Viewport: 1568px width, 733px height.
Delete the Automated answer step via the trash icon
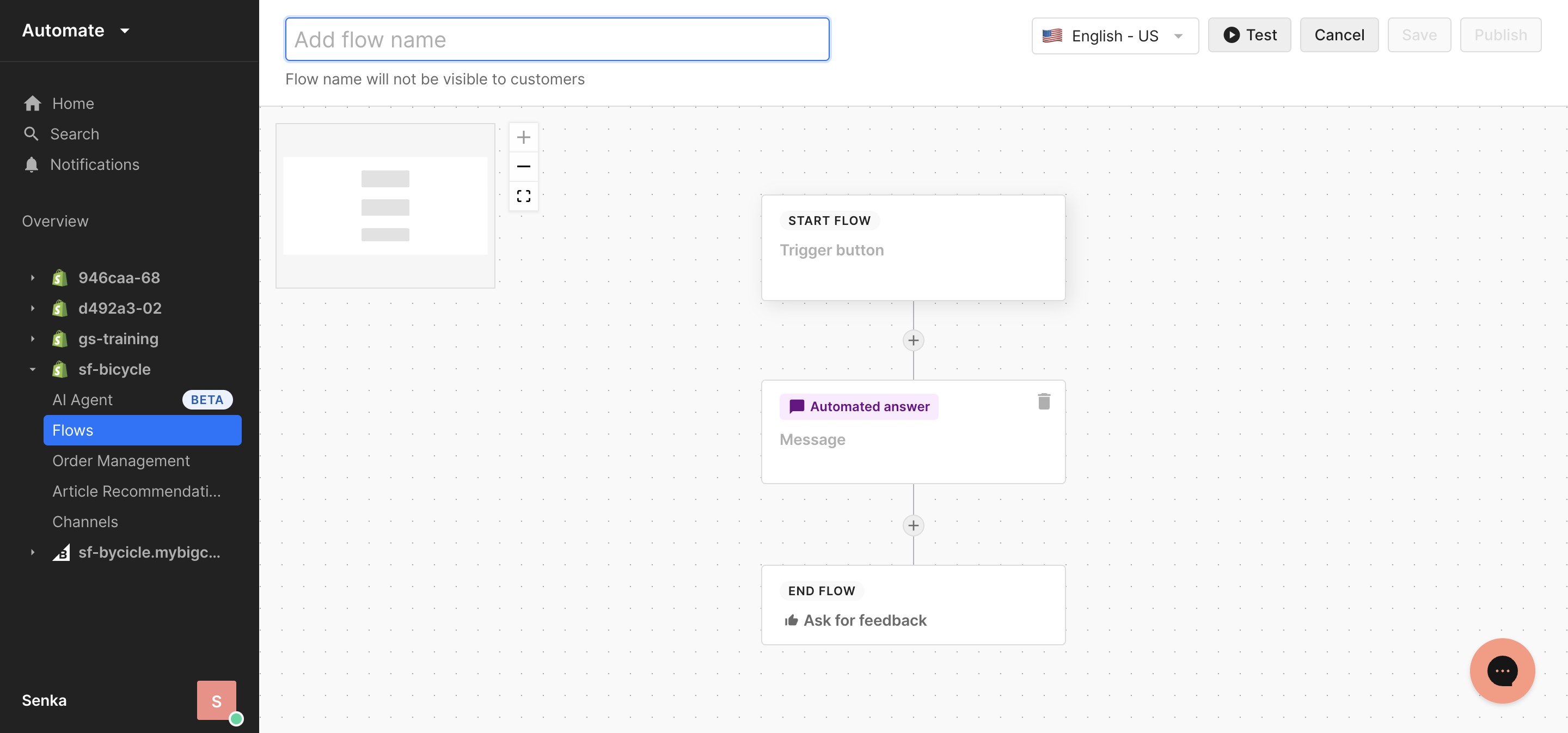tap(1044, 402)
